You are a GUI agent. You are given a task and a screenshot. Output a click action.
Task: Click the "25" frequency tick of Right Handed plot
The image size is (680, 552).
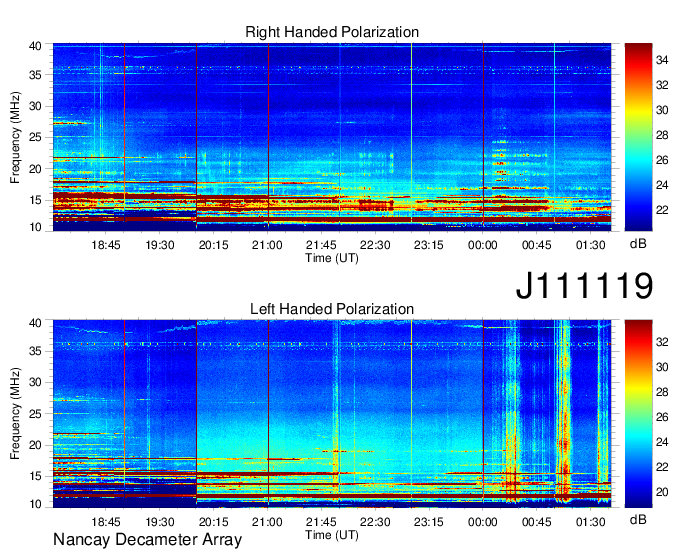click(x=35, y=137)
